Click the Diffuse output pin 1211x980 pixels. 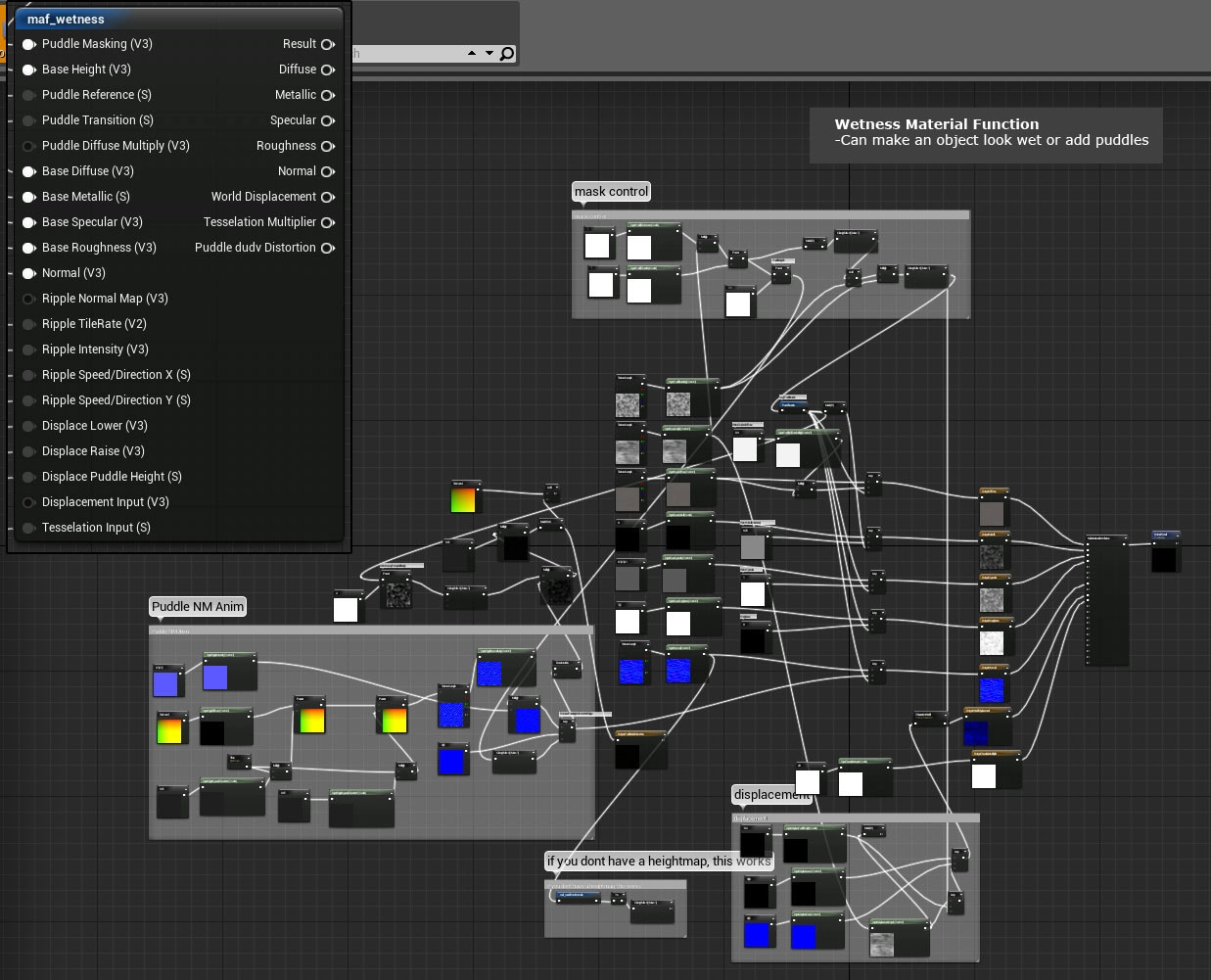327,70
